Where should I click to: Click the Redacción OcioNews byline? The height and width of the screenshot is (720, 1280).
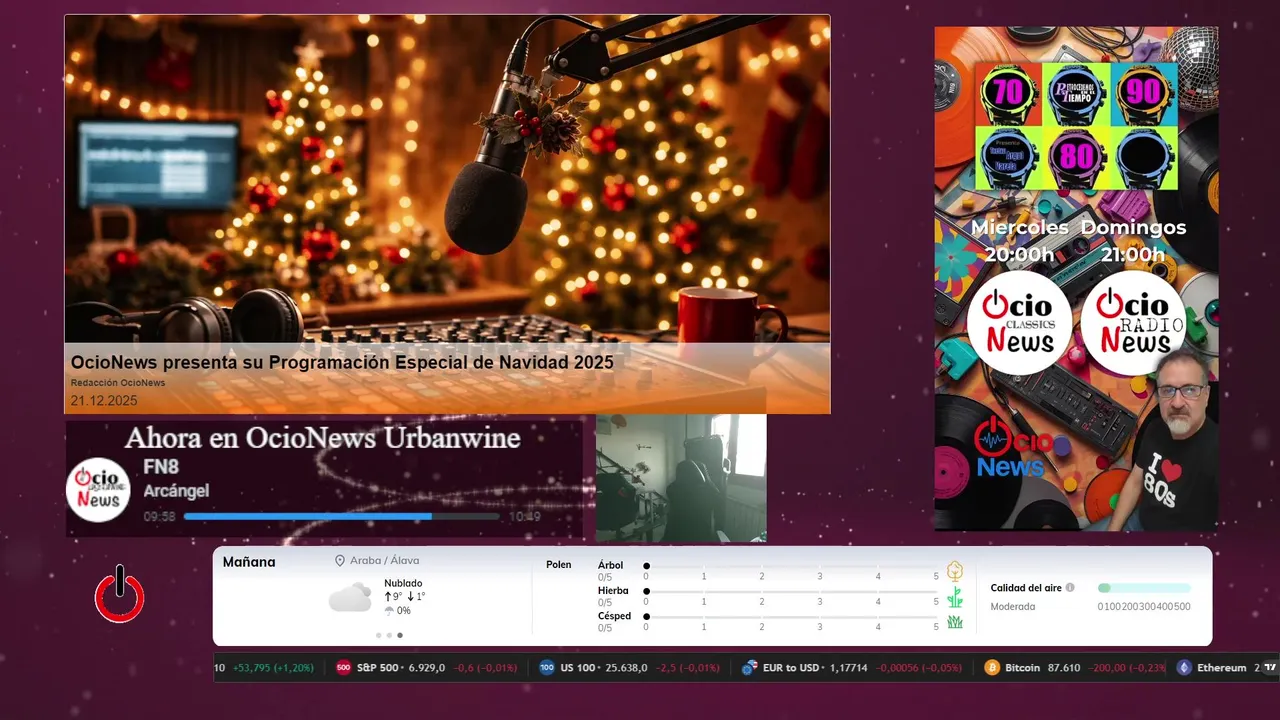[118, 383]
